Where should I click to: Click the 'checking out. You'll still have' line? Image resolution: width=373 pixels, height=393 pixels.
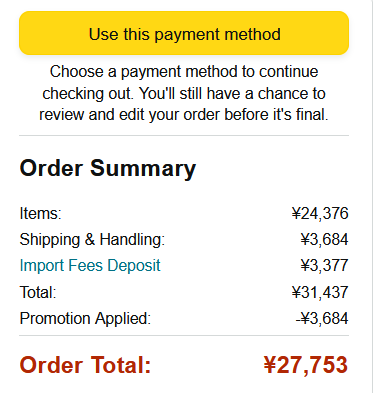pyautogui.click(x=184, y=94)
